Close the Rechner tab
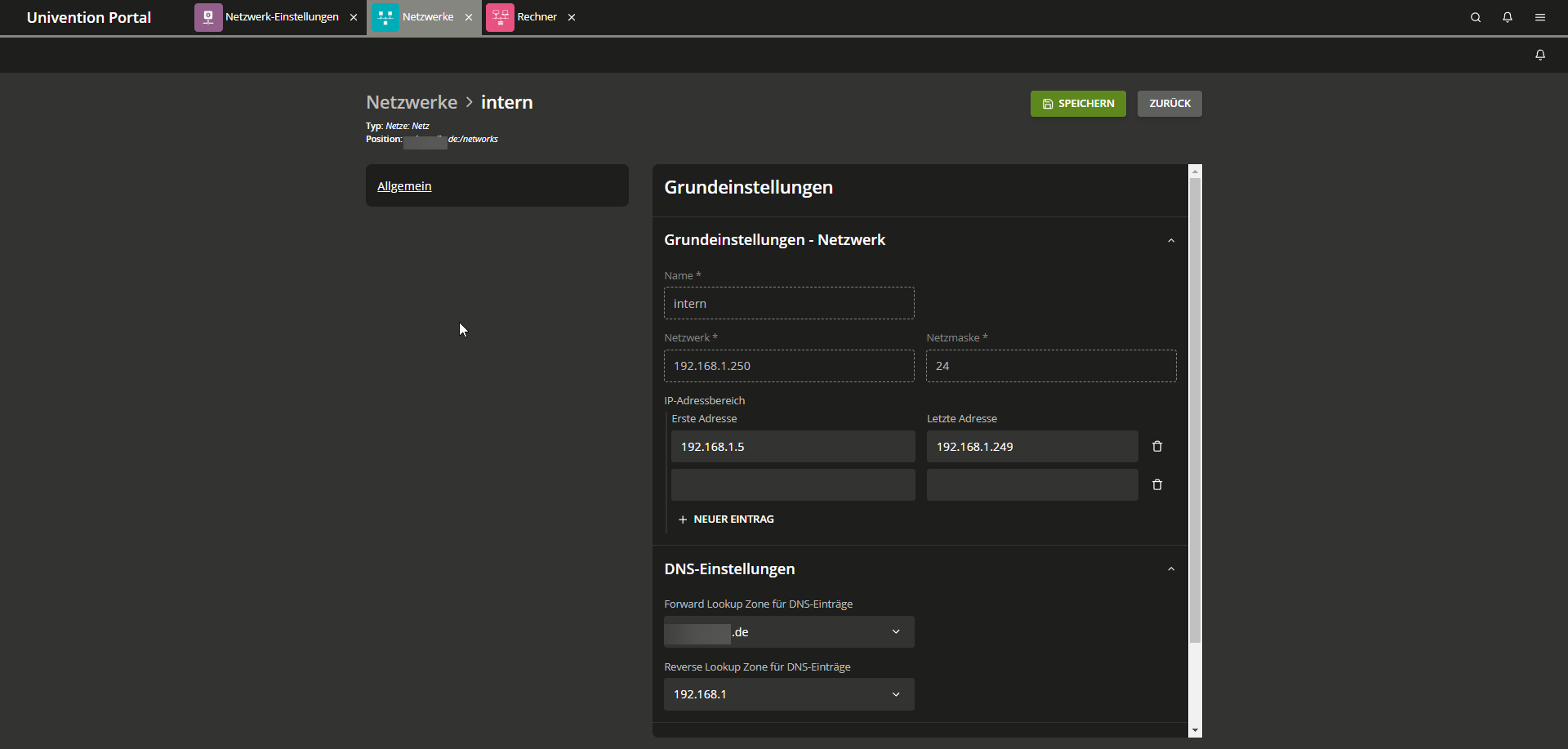This screenshot has height=749, width=1568. (x=572, y=17)
